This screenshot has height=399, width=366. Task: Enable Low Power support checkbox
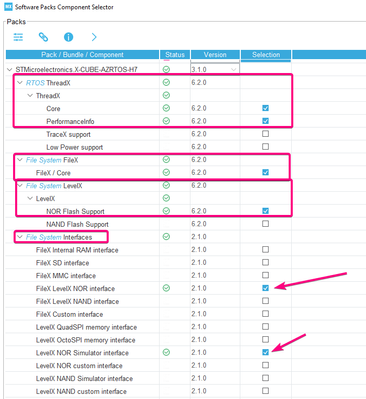pos(265,146)
